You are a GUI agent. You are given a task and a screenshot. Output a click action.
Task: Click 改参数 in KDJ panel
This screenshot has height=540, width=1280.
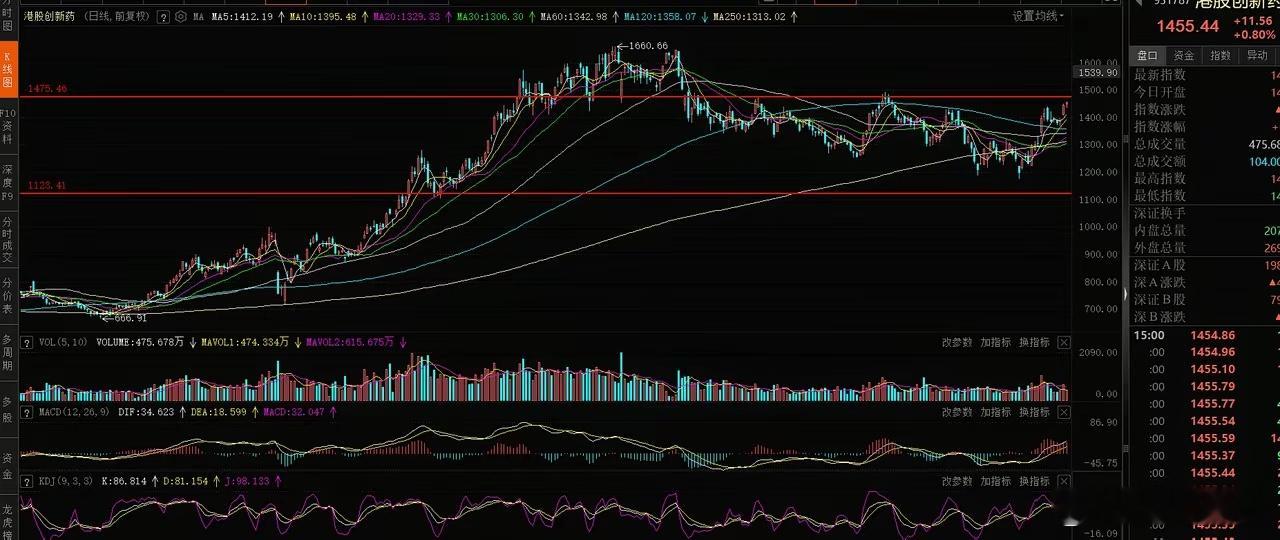tap(957, 481)
